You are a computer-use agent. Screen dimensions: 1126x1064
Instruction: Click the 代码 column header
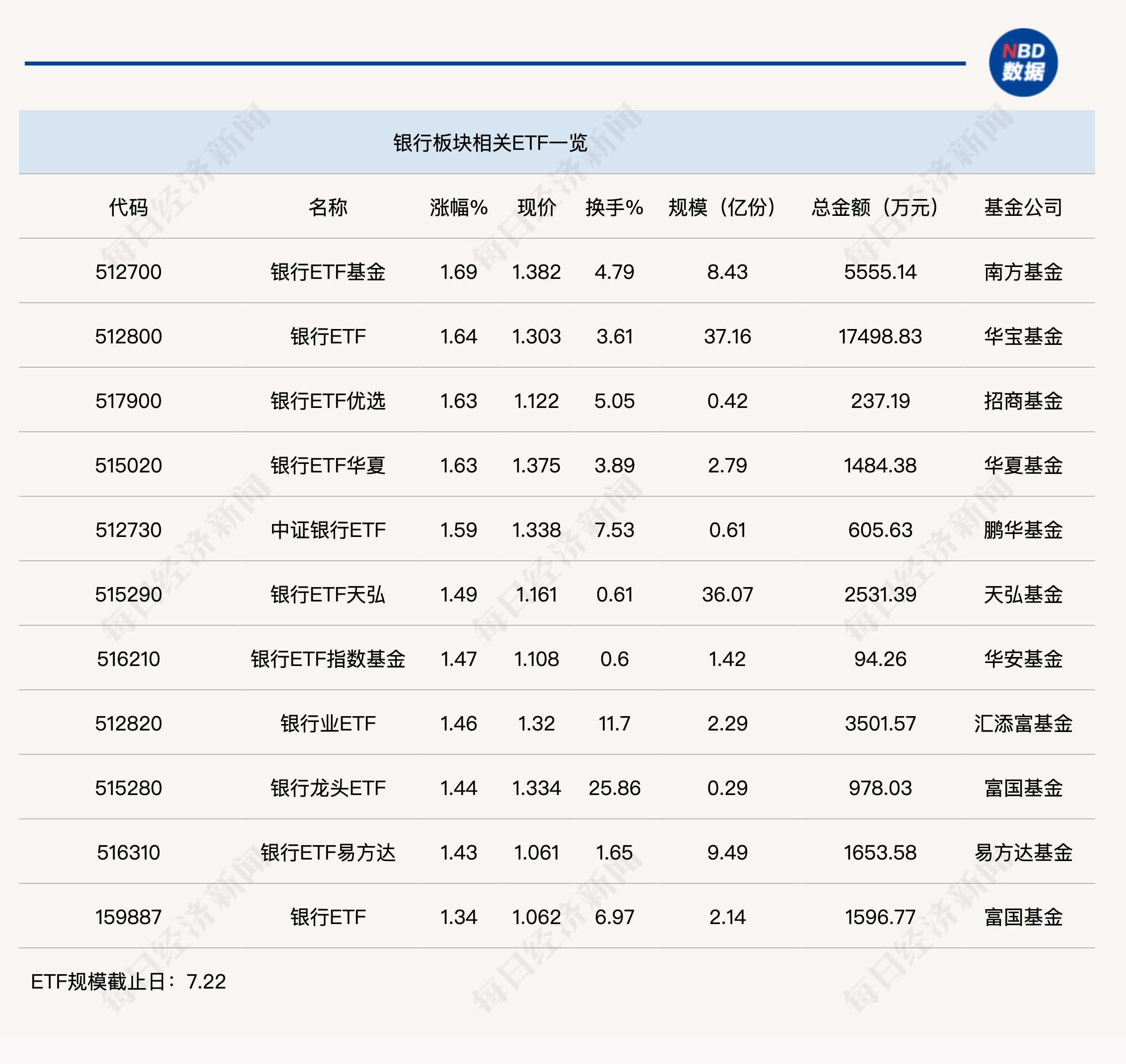click(x=128, y=207)
